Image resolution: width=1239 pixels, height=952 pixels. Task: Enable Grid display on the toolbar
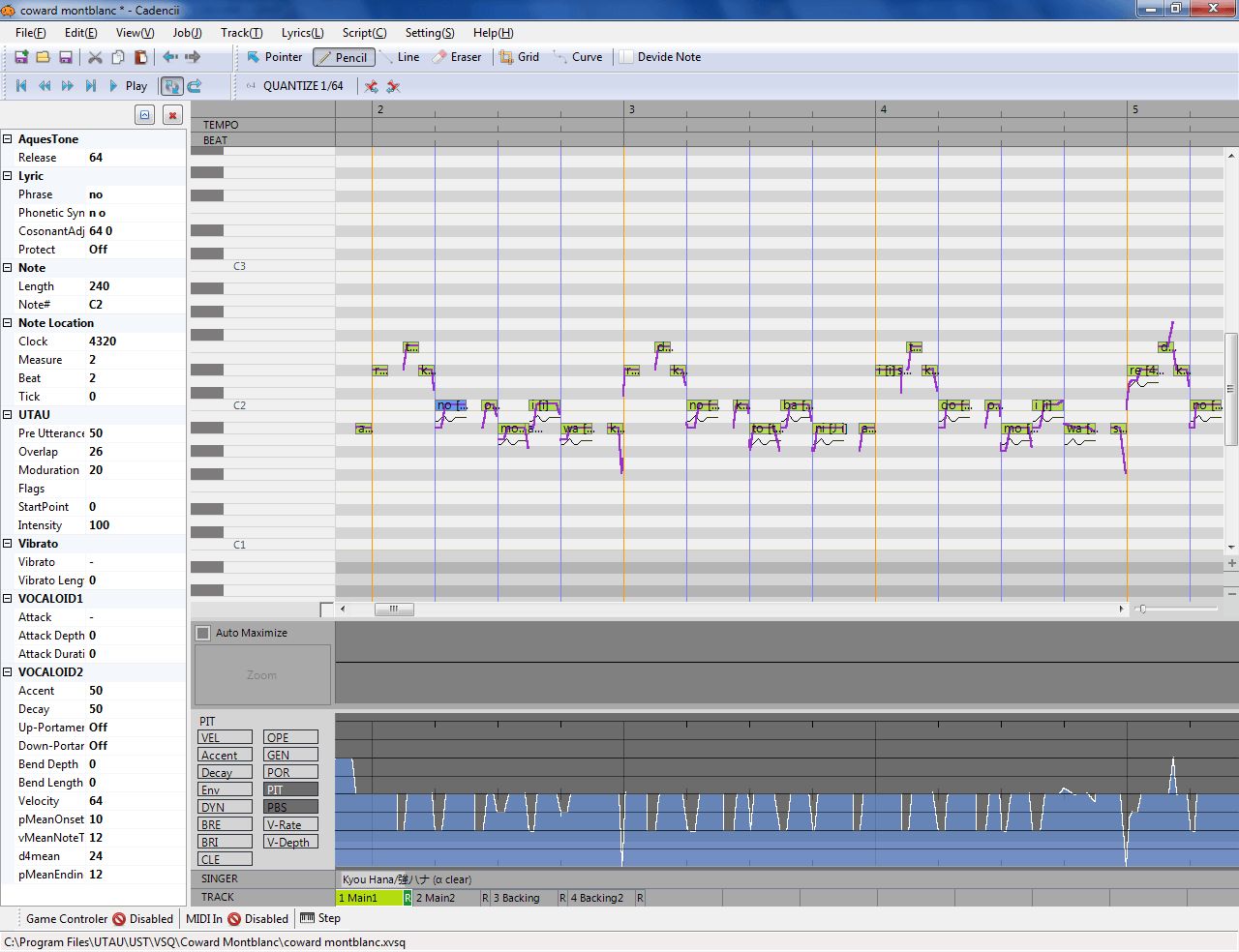[x=520, y=57]
